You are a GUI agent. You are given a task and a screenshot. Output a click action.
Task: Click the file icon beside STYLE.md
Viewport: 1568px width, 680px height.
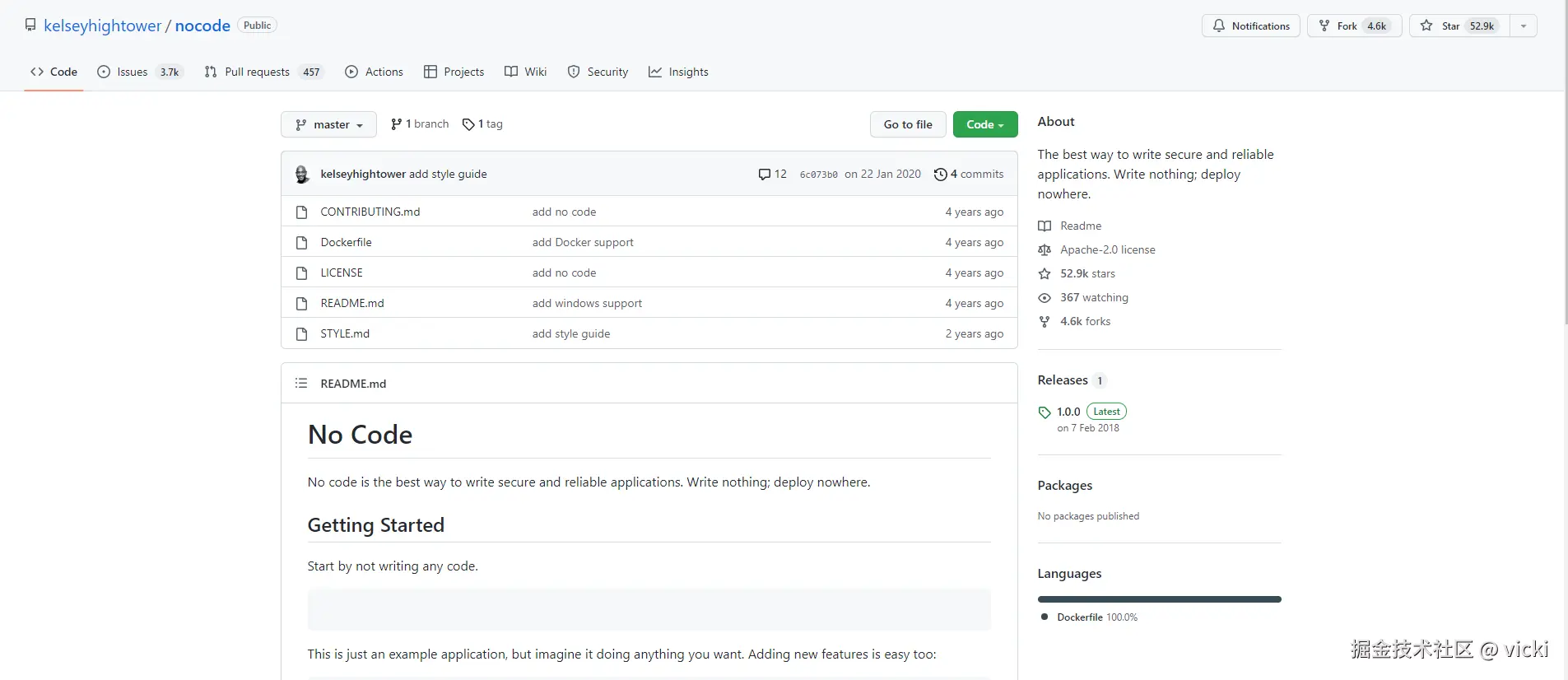pyautogui.click(x=301, y=333)
